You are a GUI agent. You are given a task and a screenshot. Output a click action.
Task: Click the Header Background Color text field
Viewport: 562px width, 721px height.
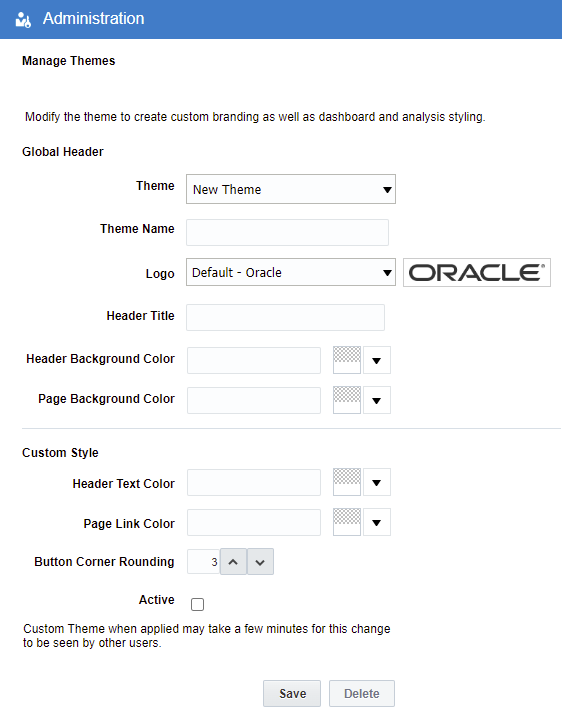tap(254, 360)
